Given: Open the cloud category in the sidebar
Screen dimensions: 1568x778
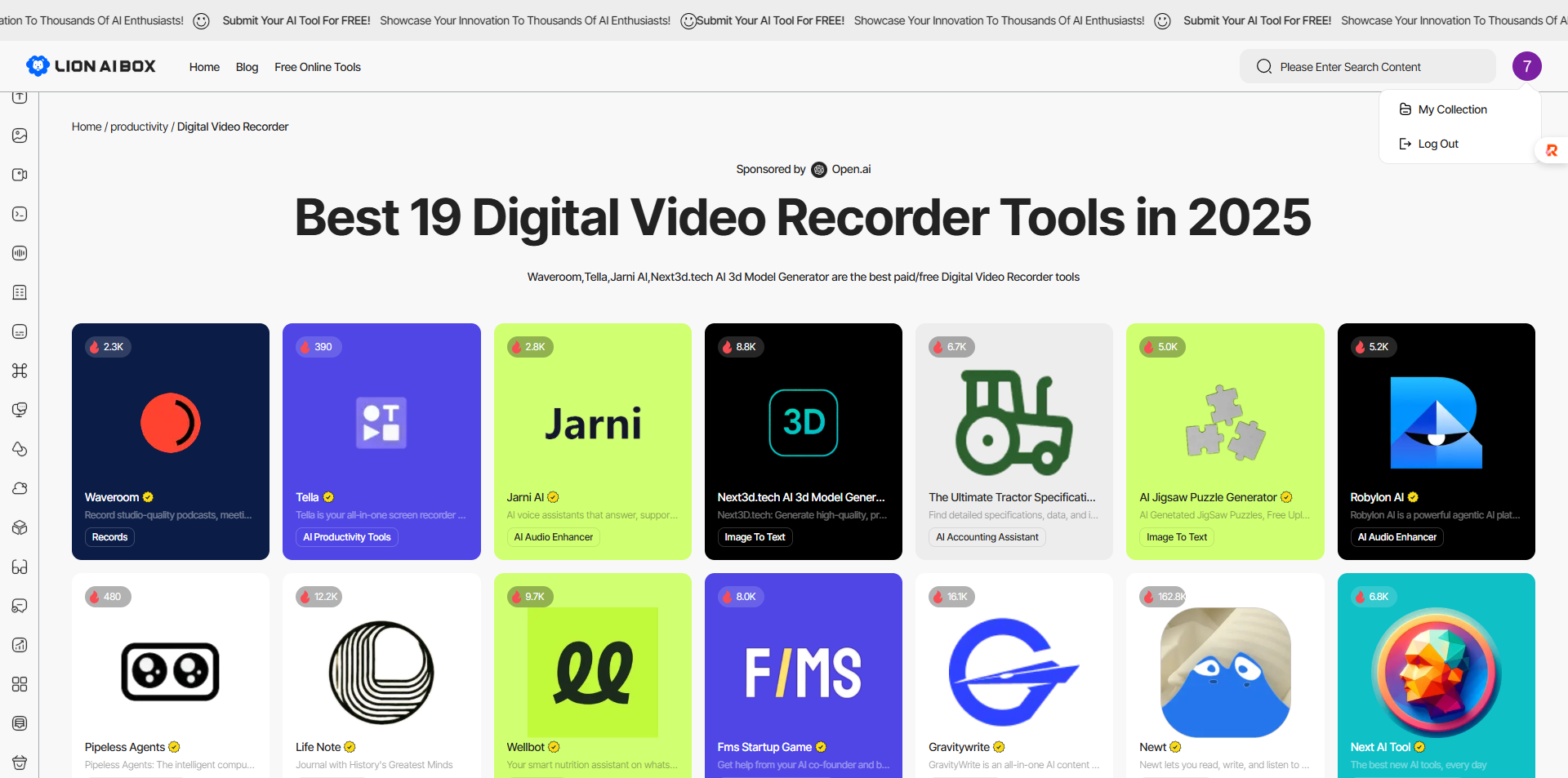Looking at the screenshot, I should (x=20, y=488).
